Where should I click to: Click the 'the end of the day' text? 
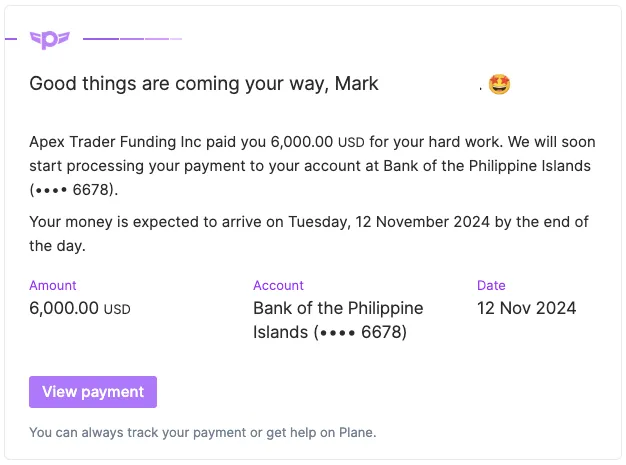pos(309,234)
